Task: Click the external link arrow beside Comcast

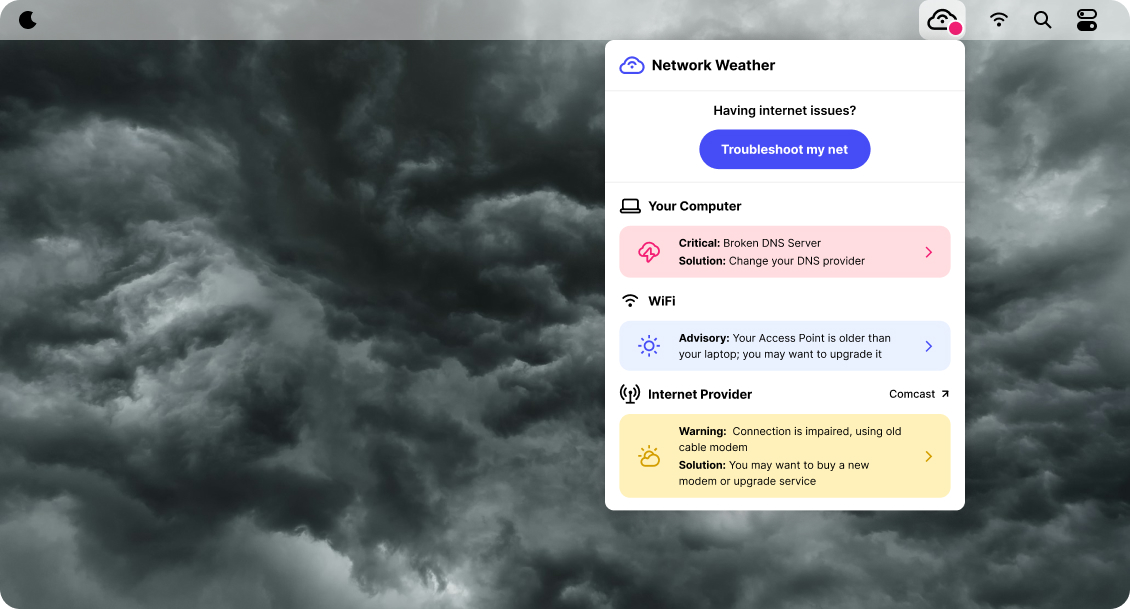Action: point(943,393)
